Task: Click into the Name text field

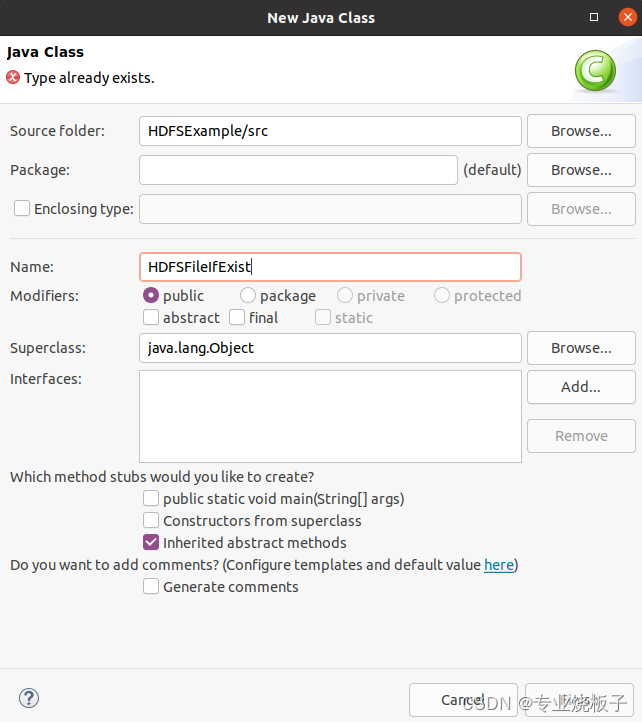Action: [x=330, y=267]
